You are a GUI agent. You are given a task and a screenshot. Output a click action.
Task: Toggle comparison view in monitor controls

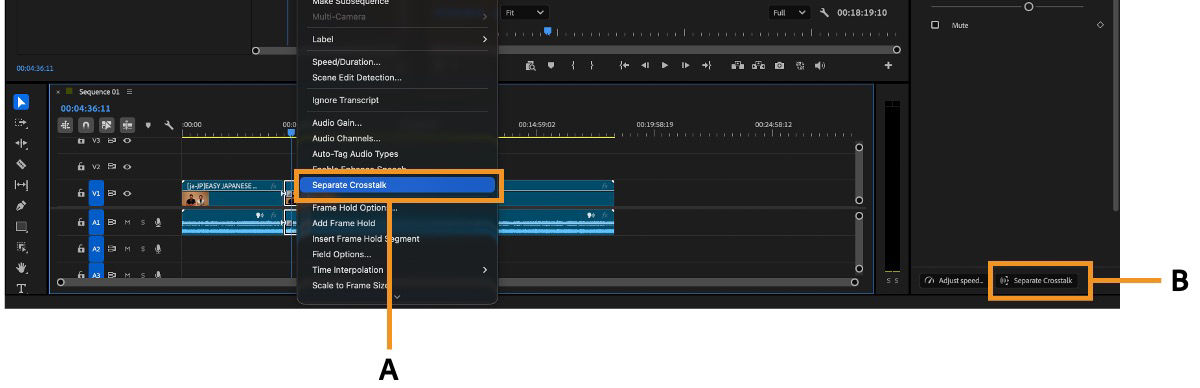(x=800, y=65)
